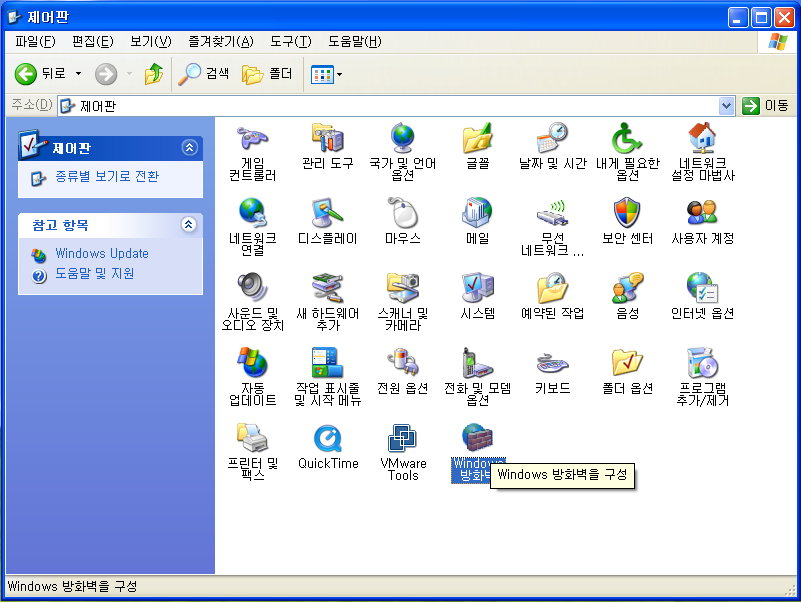Open the address bar dropdown arrow
The image size is (801, 602).
[727, 105]
